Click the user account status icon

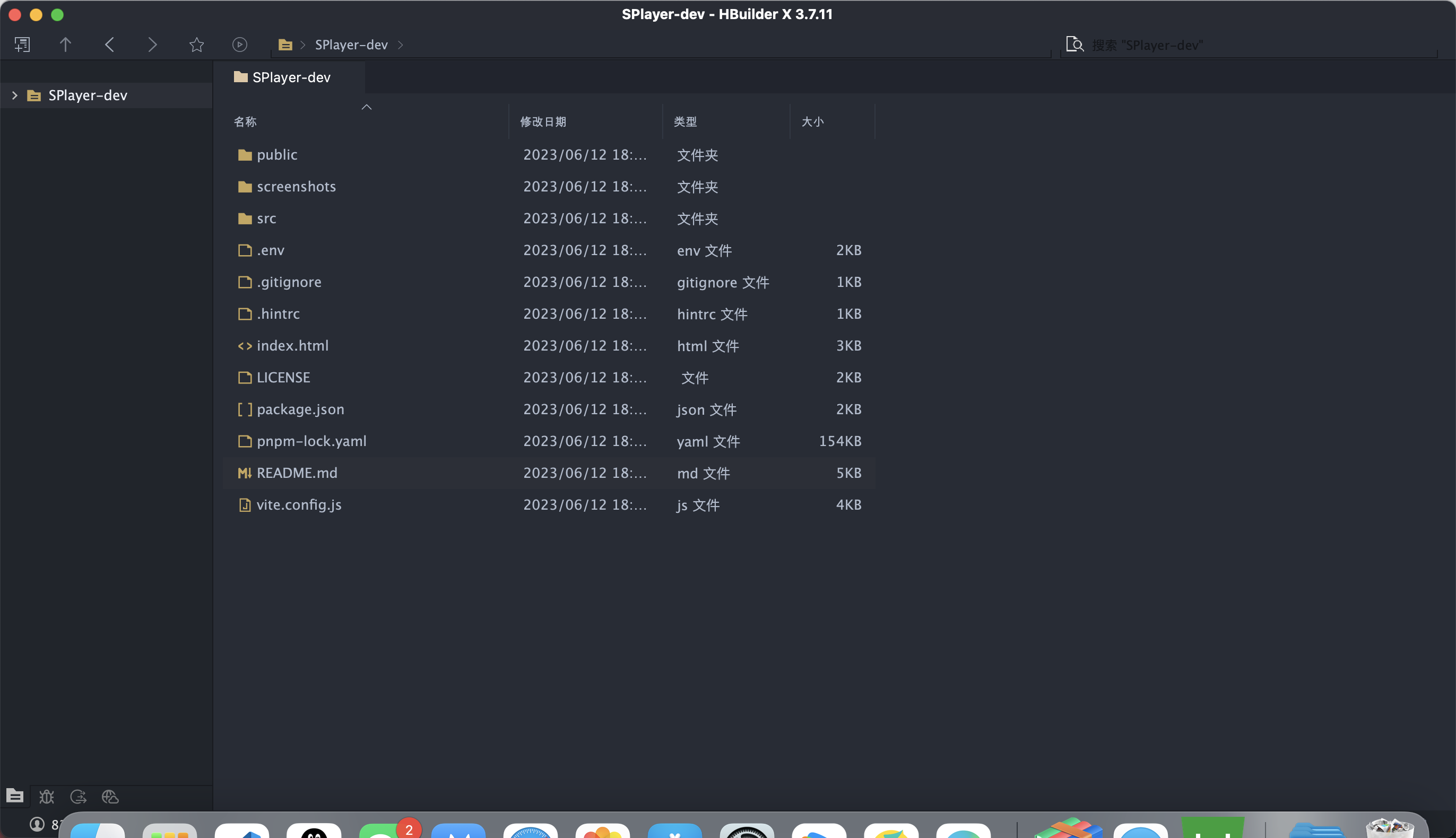pos(37,824)
